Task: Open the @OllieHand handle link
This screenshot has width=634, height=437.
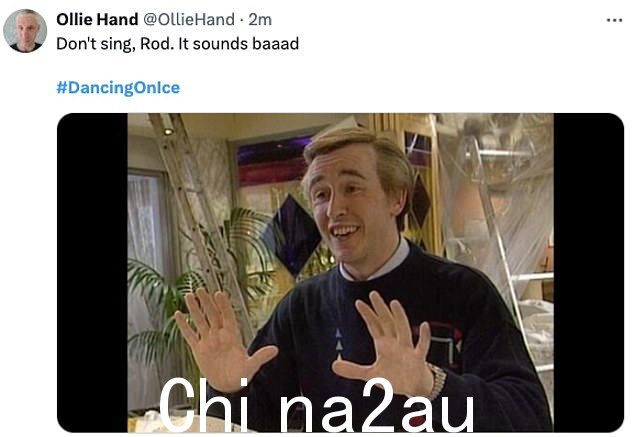Action: click(189, 19)
